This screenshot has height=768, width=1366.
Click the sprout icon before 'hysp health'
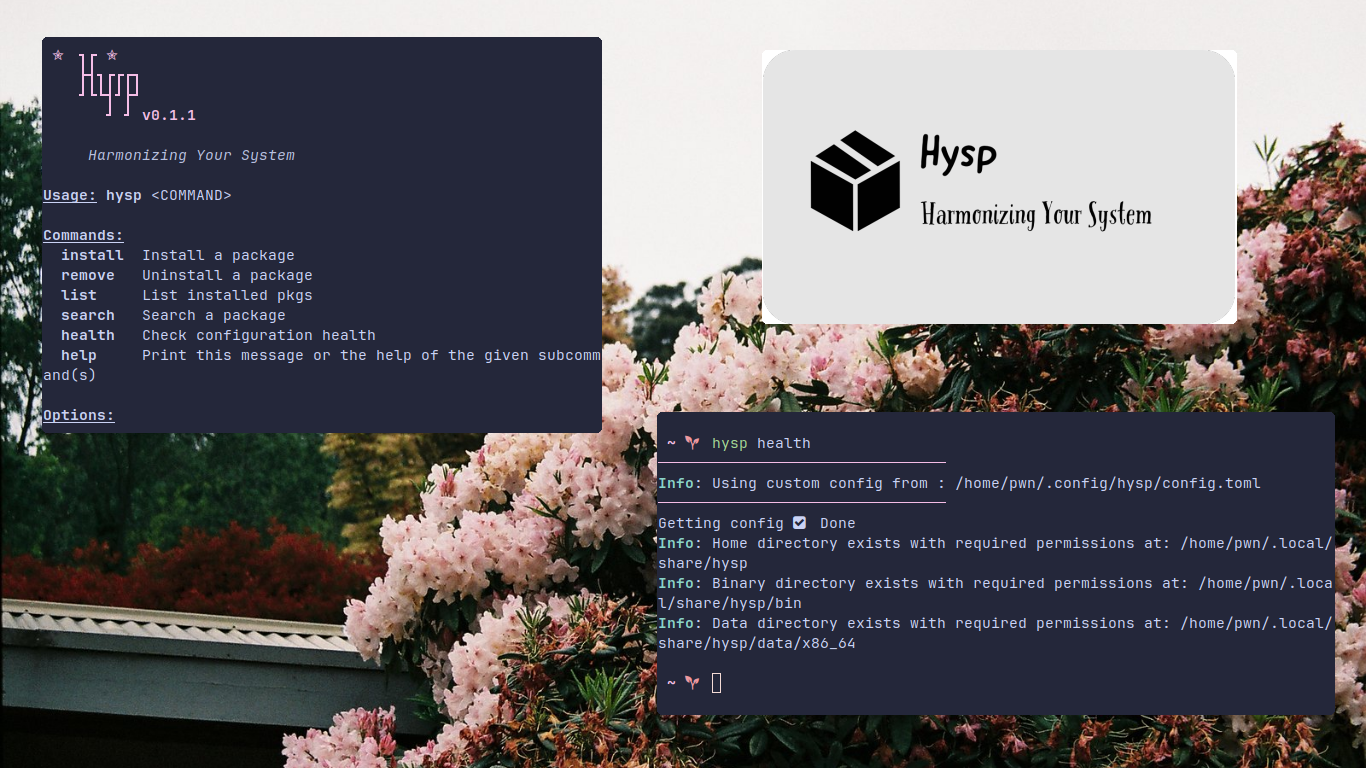(692, 443)
